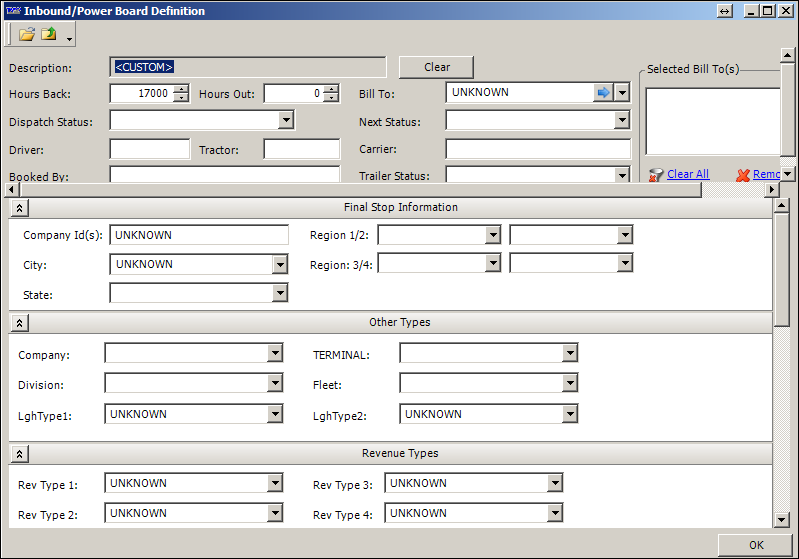The width and height of the screenshot is (799, 559).
Task: Click into the Driver input field
Action: (149, 150)
